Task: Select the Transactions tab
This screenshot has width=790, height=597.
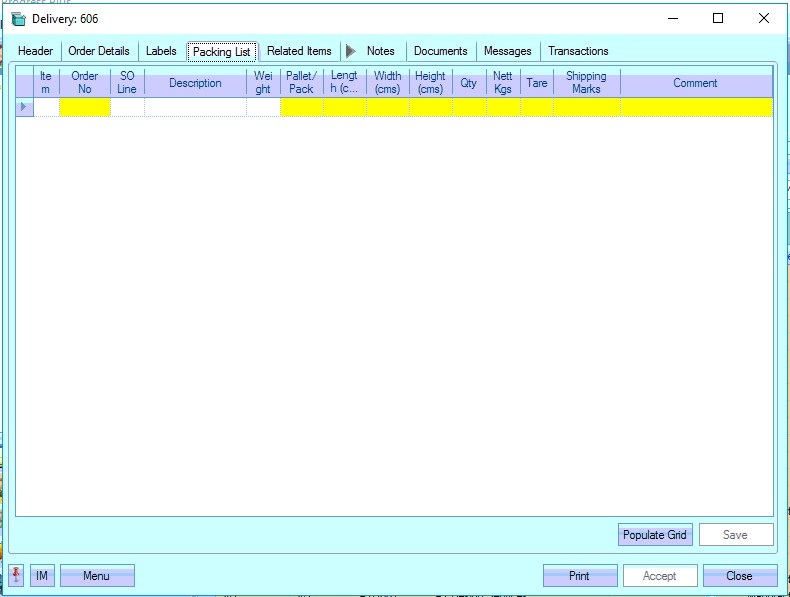Action: point(578,51)
